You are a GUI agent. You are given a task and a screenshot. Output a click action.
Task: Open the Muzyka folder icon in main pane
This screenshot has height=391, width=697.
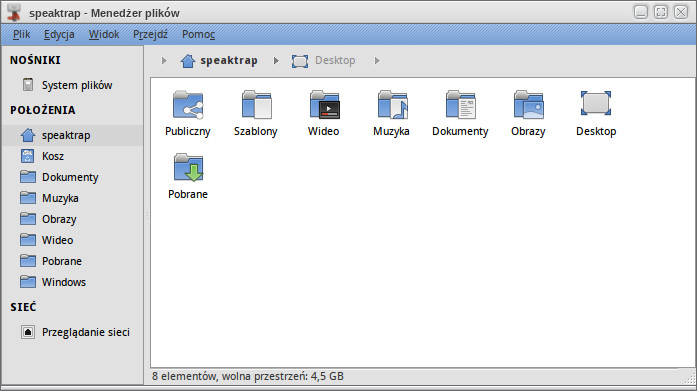pos(392,105)
